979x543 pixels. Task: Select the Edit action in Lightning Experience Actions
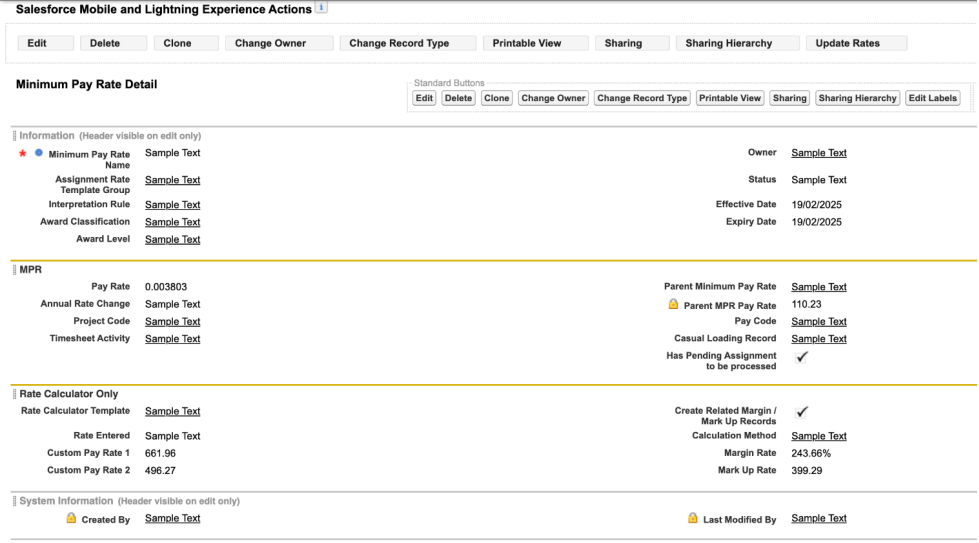pyautogui.click(x=46, y=43)
